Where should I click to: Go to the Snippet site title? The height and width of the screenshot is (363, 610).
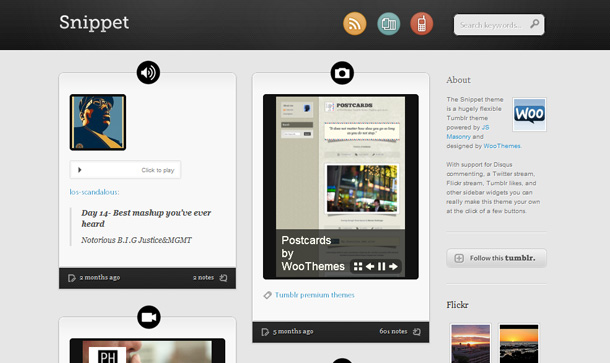[x=94, y=23]
